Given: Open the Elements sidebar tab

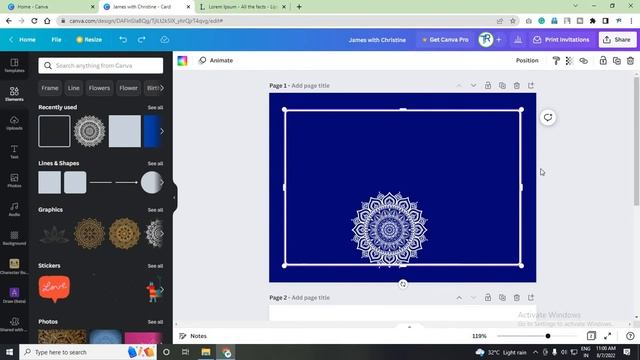Looking at the screenshot, I should pos(14,93).
